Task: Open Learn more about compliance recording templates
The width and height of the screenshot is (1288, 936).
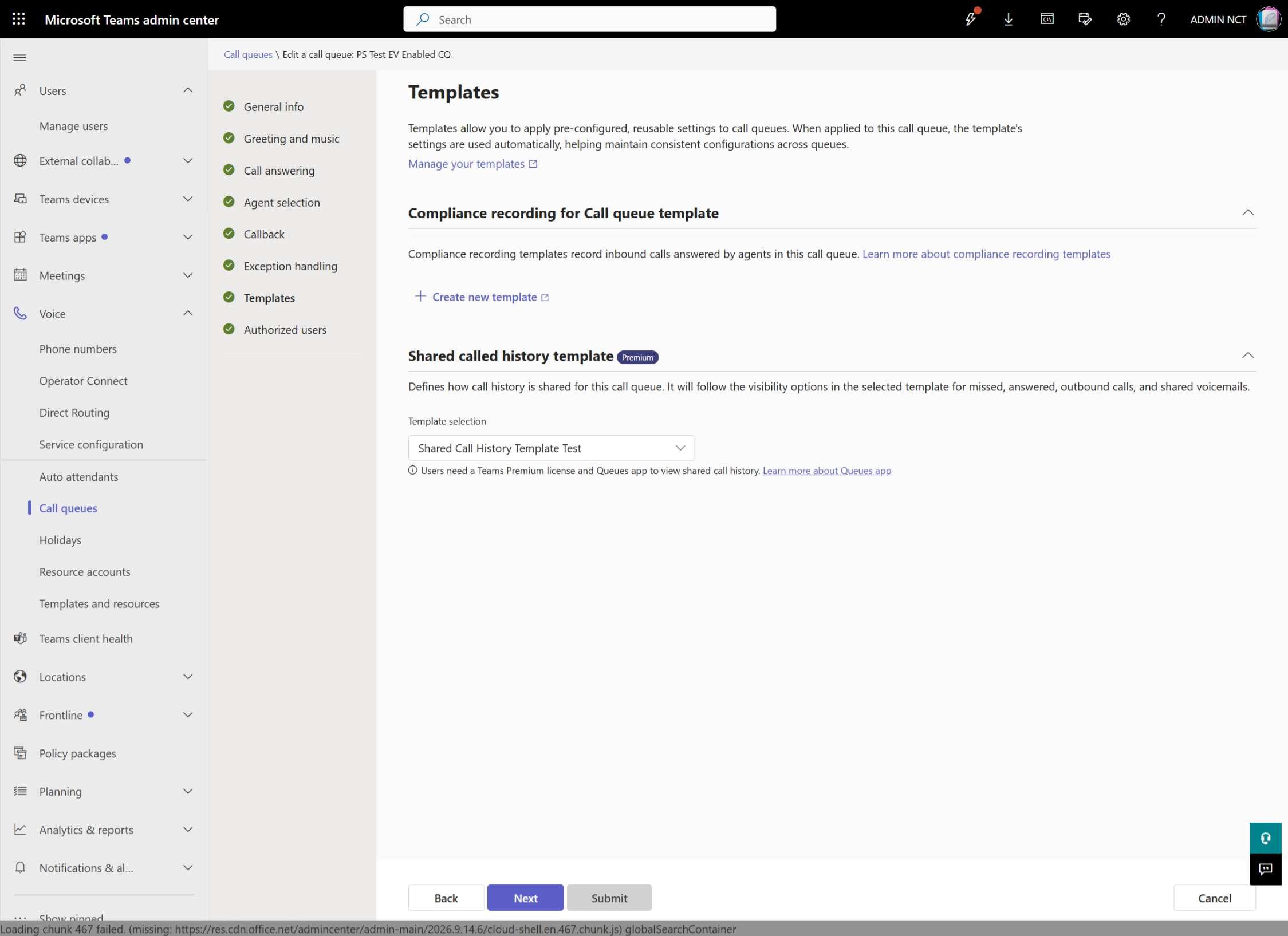Action: (986, 254)
